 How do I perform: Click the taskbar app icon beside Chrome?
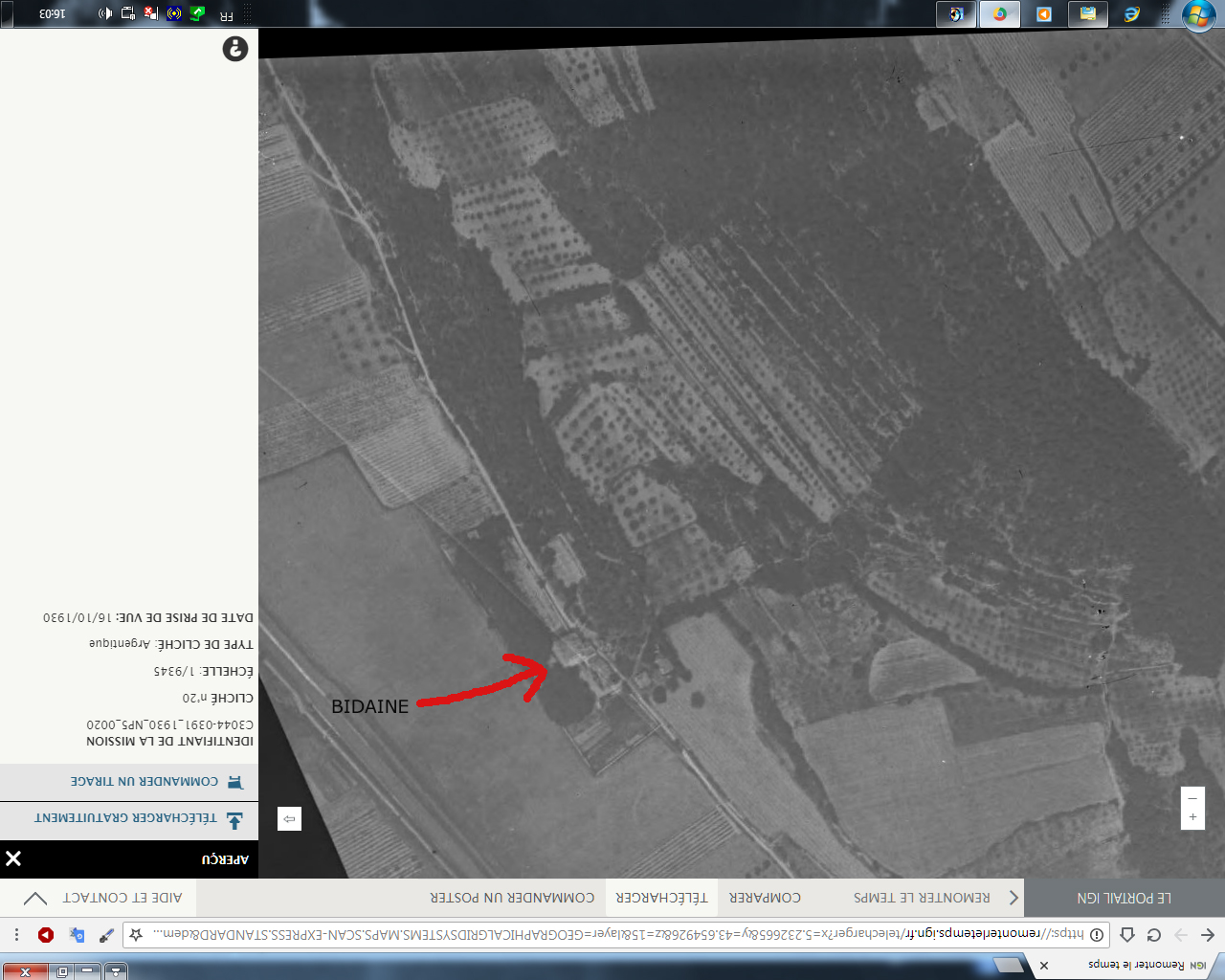point(956,14)
